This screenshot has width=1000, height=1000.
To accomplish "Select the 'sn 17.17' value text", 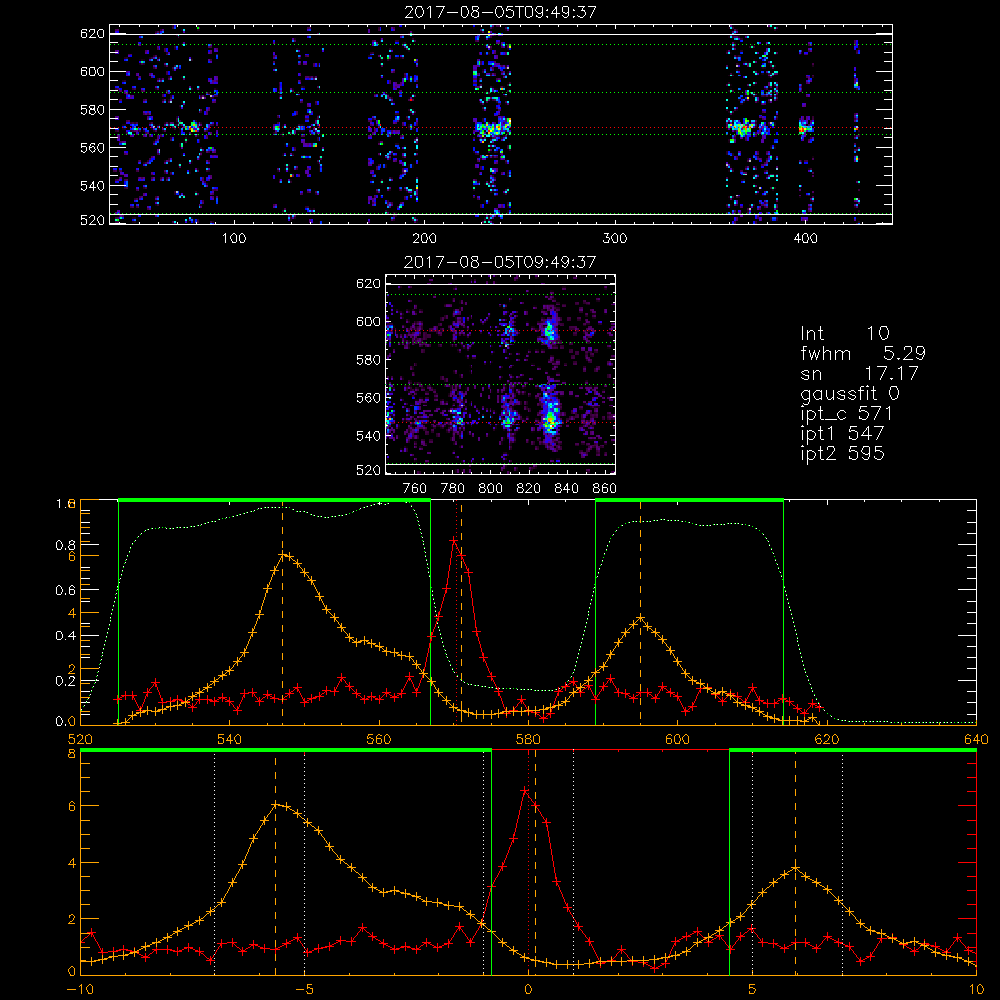I will click(x=859, y=373).
